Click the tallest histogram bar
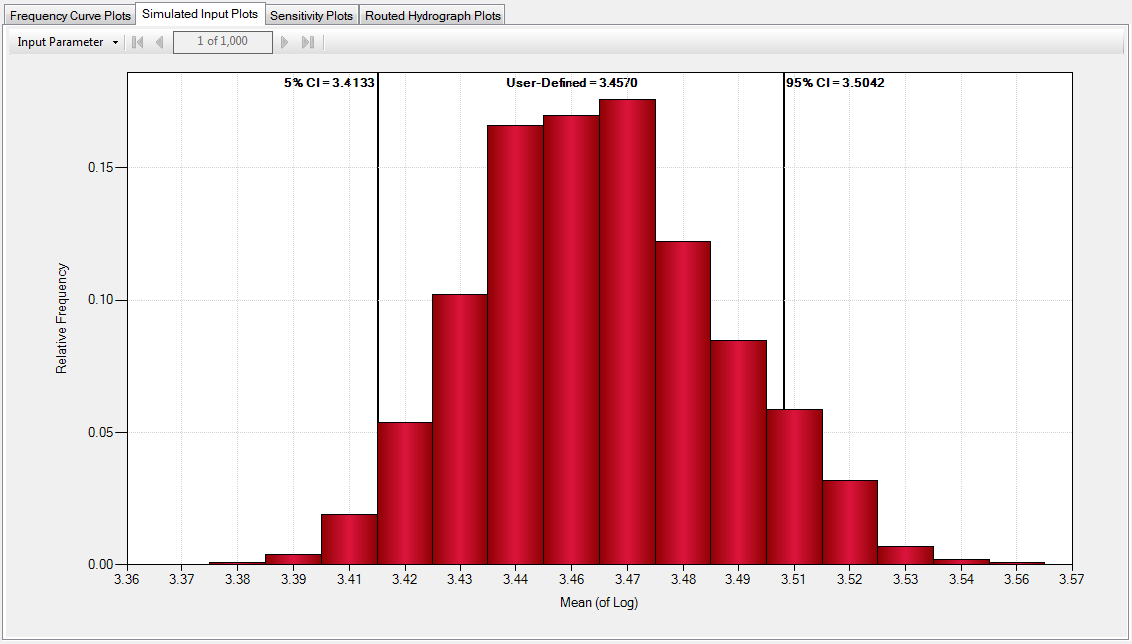The image size is (1132, 644). pos(629,330)
